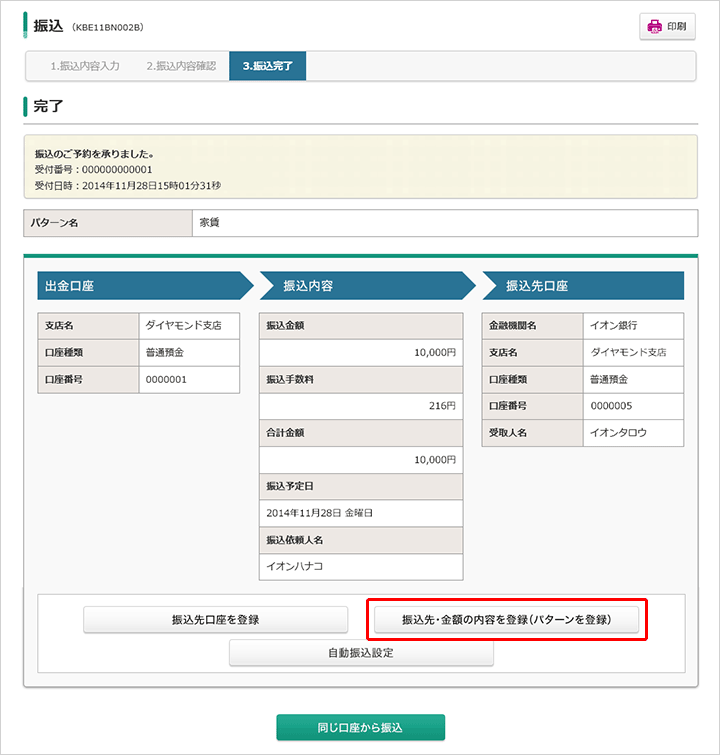Screen dimensions: 720x755
Task: Click 口座番号 label in 出金口座 table
Action: 64,379
